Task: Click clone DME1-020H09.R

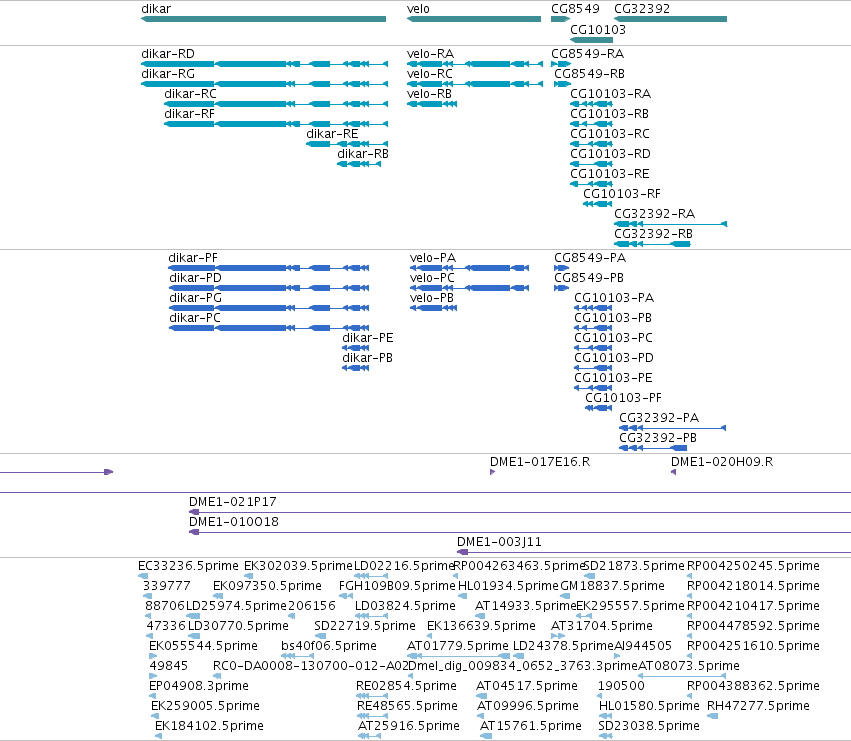Action: 674,472
